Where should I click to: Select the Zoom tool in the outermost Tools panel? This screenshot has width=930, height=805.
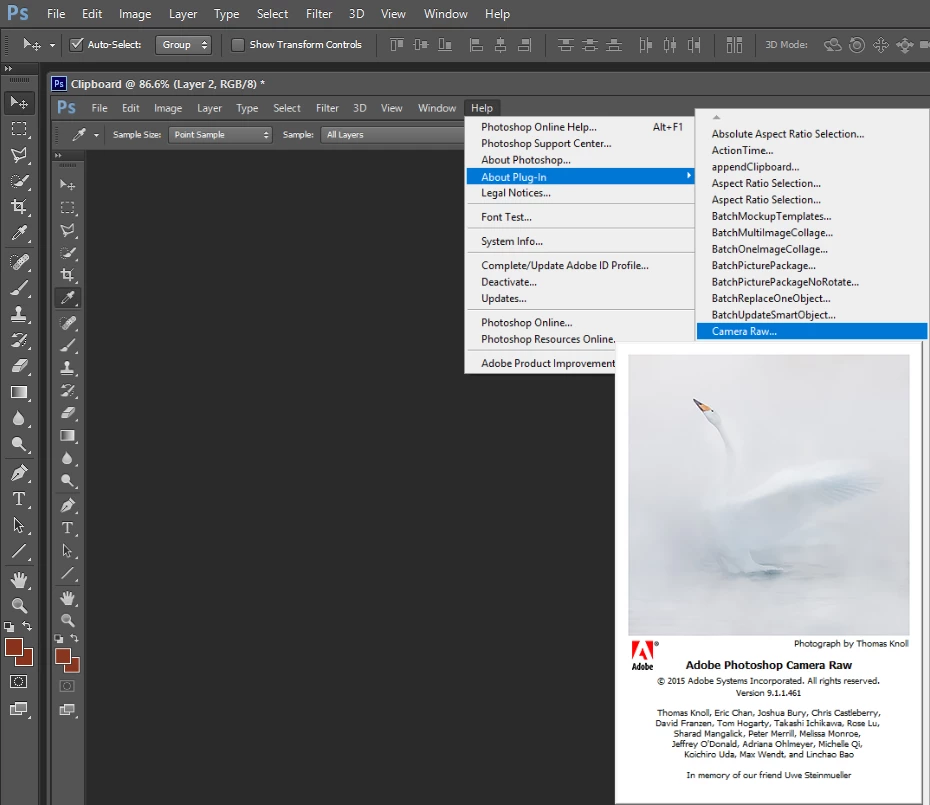[19, 605]
